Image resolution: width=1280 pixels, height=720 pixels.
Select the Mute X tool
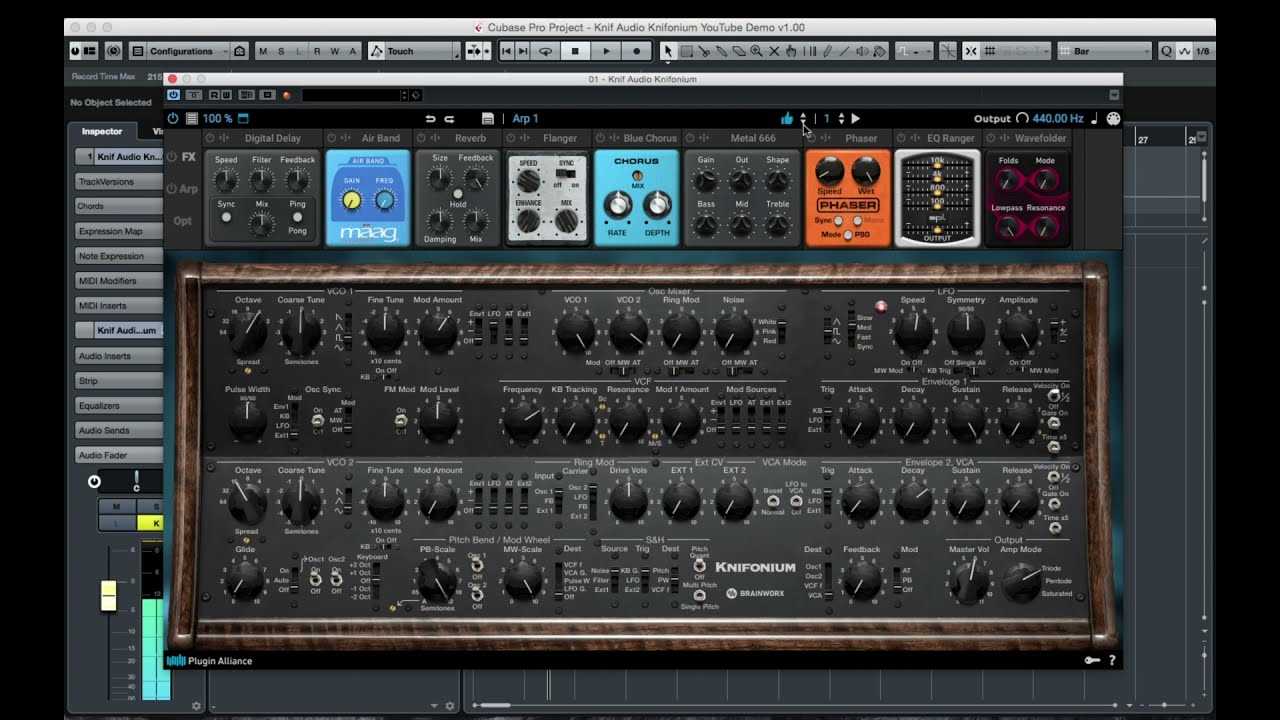click(774, 51)
